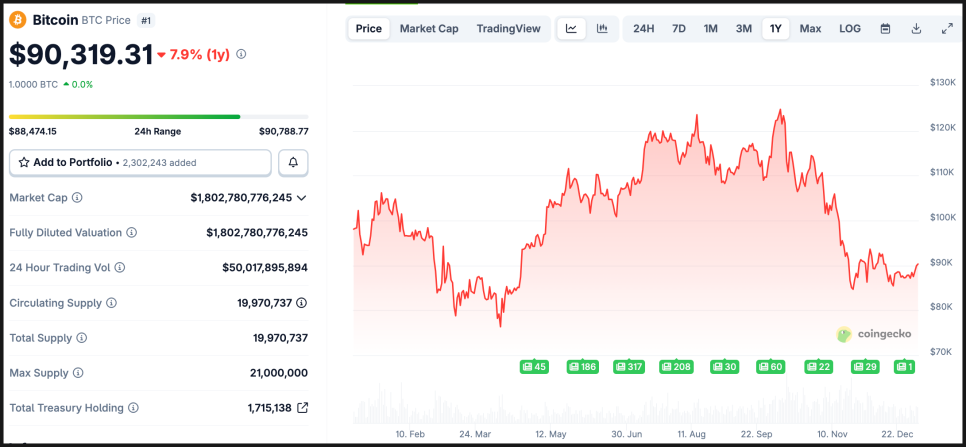Switch to the candlestick chart view

coord(602,28)
